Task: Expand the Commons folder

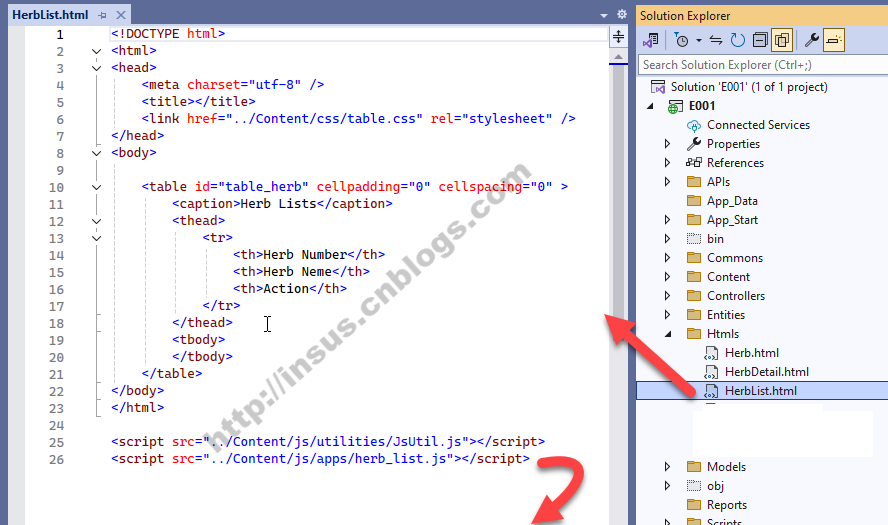Action: [x=668, y=258]
